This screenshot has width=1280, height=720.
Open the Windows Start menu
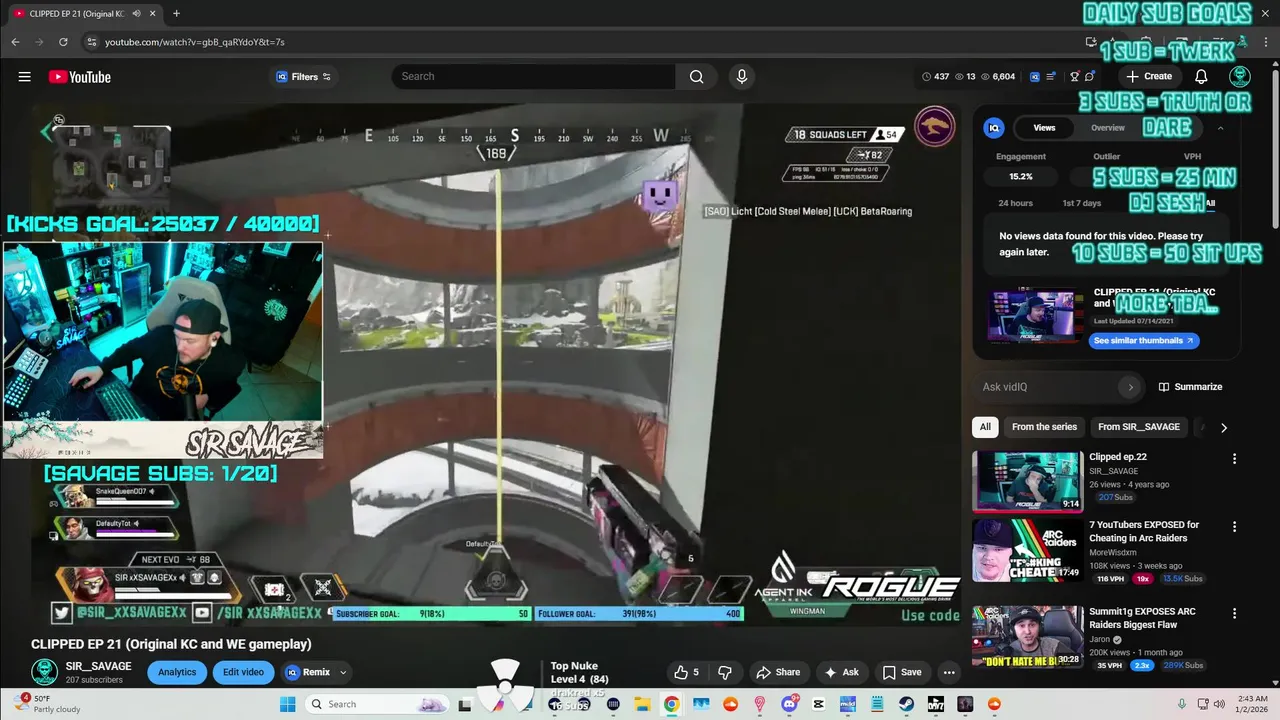pos(287,704)
